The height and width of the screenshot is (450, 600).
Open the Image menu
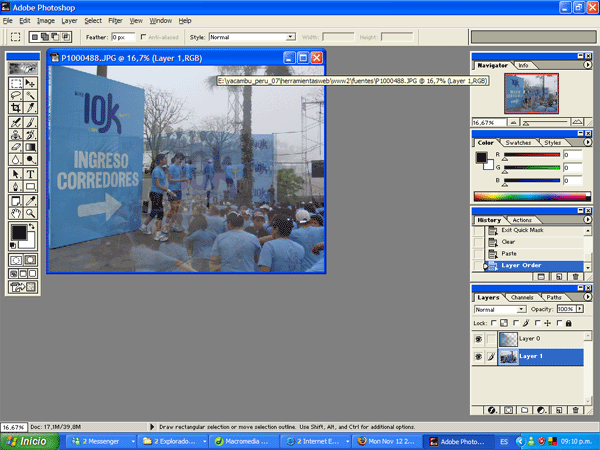[46, 21]
